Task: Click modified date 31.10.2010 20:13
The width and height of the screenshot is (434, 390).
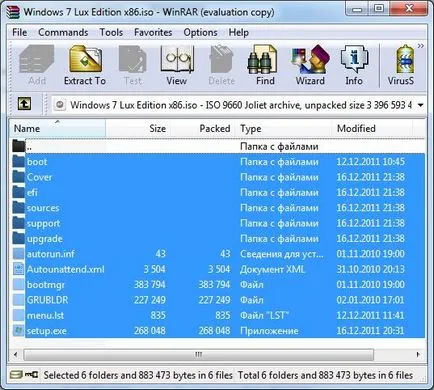Action: click(370, 269)
